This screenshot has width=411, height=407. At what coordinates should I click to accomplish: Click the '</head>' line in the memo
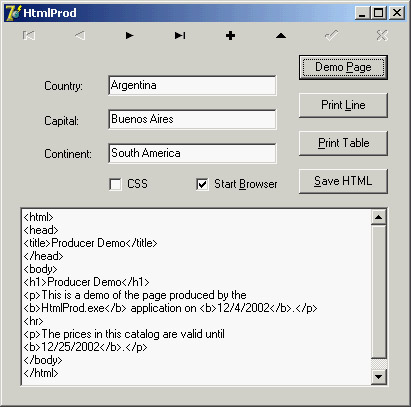tap(43, 256)
